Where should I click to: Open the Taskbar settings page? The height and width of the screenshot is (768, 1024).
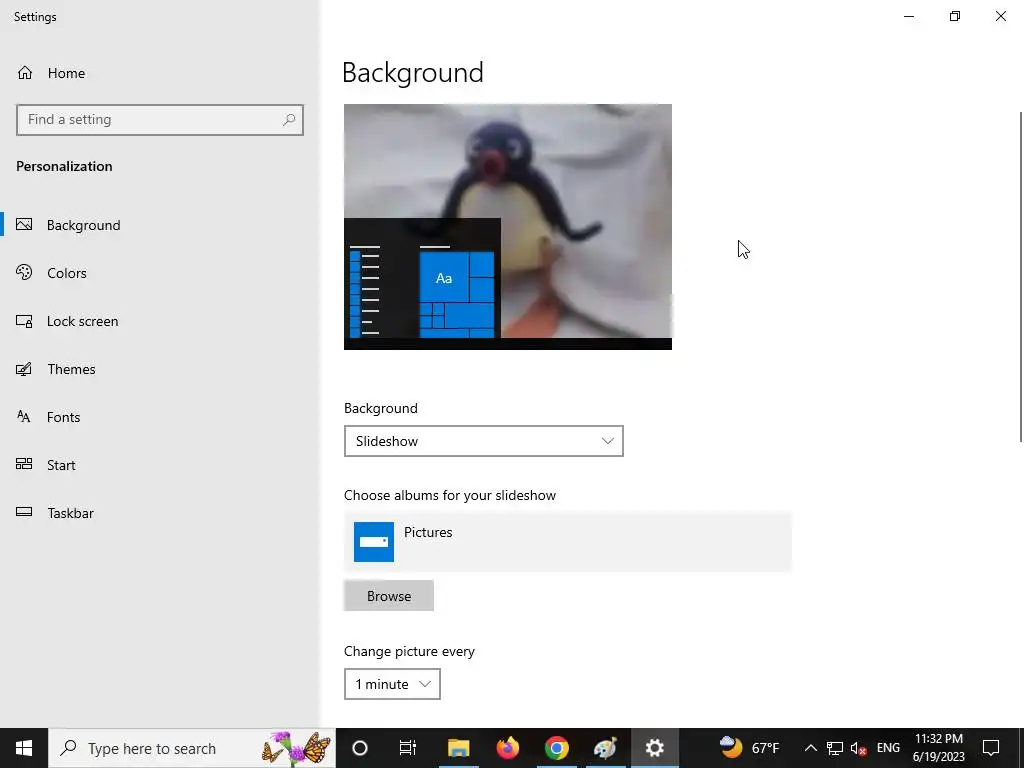pos(160,513)
